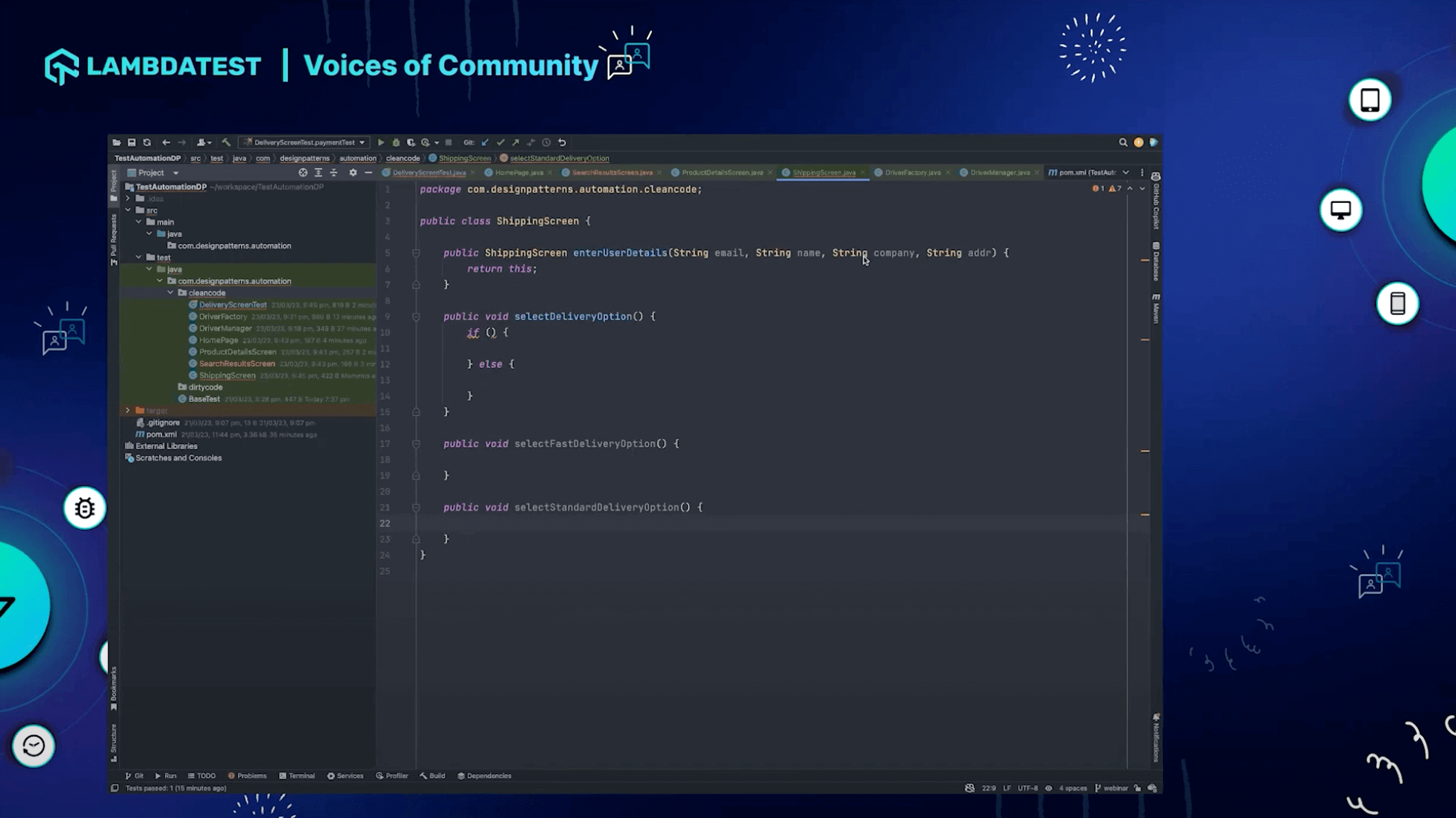Select SearchResultsScreen in project tree

point(236,363)
